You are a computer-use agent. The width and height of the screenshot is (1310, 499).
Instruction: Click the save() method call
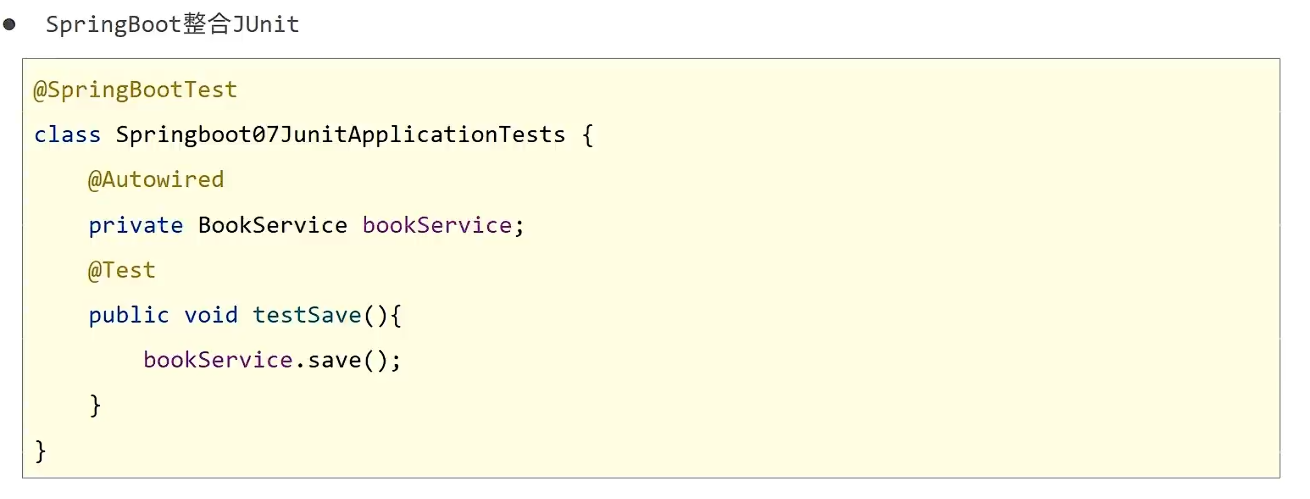(x=347, y=360)
